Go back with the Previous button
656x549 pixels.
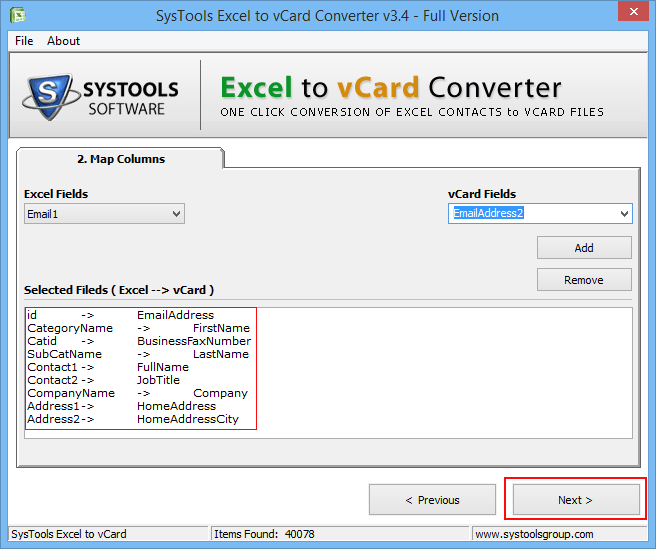coord(432,500)
